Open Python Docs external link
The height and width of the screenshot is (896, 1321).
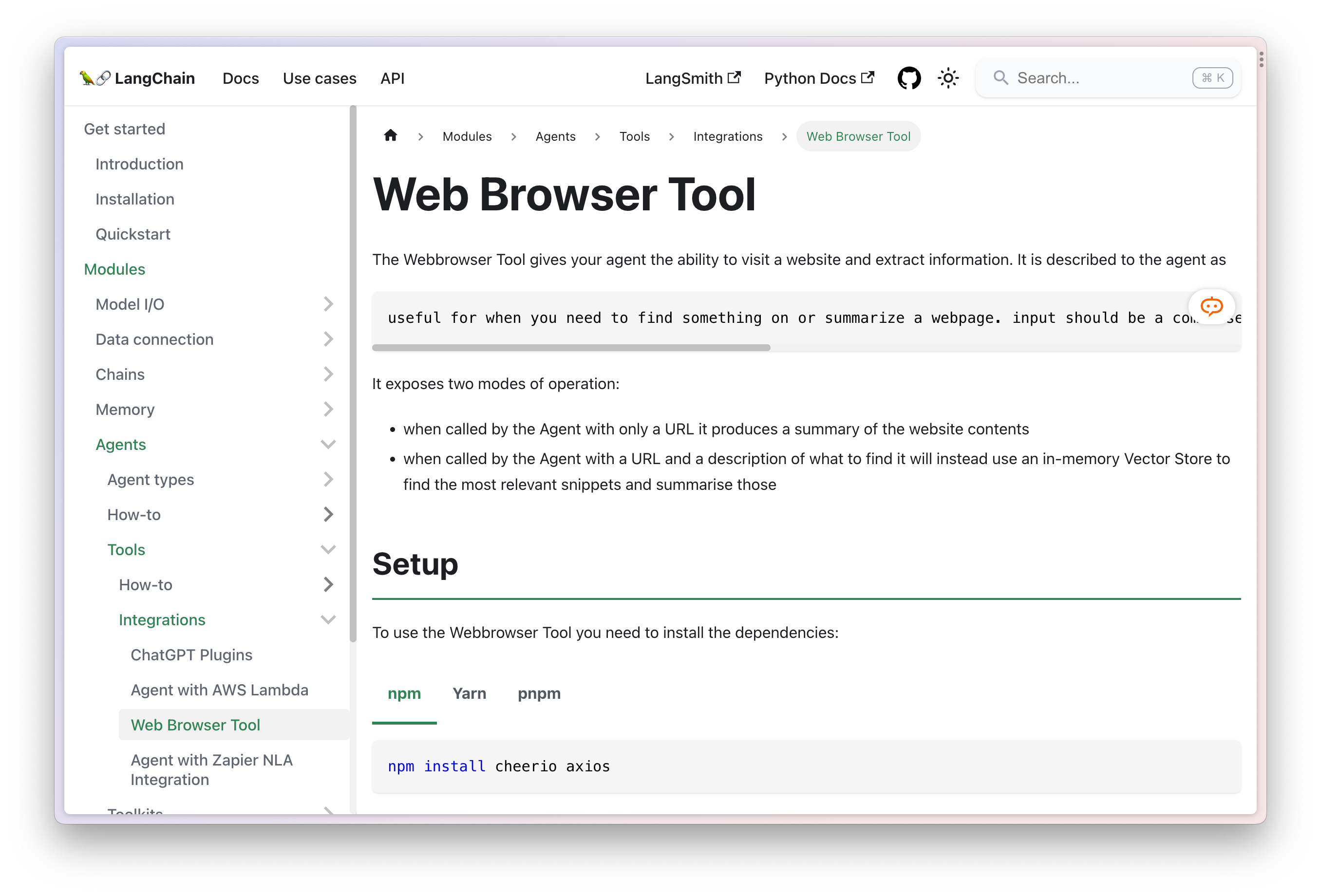click(x=818, y=78)
